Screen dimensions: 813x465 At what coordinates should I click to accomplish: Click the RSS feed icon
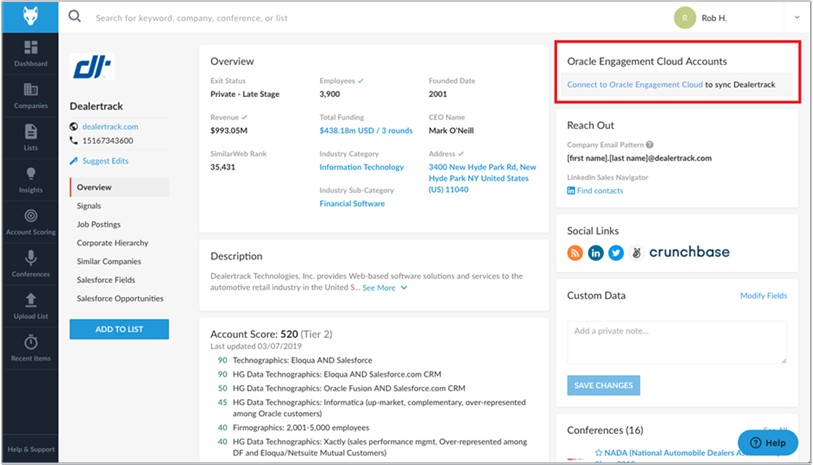pos(575,253)
